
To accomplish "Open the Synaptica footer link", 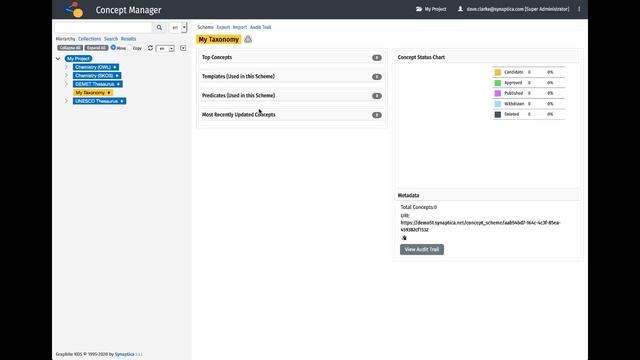I will [124, 354].
